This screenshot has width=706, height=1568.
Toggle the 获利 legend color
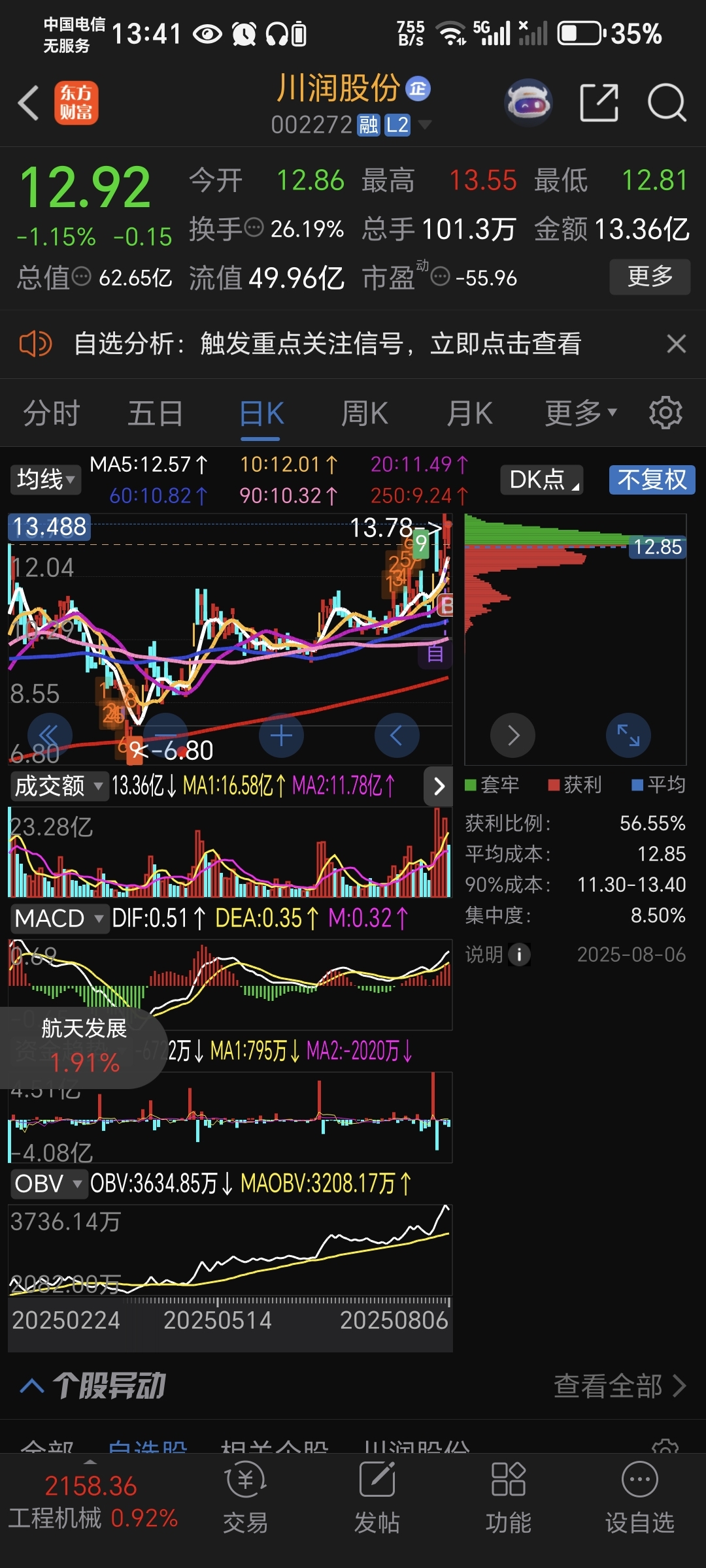[x=575, y=785]
